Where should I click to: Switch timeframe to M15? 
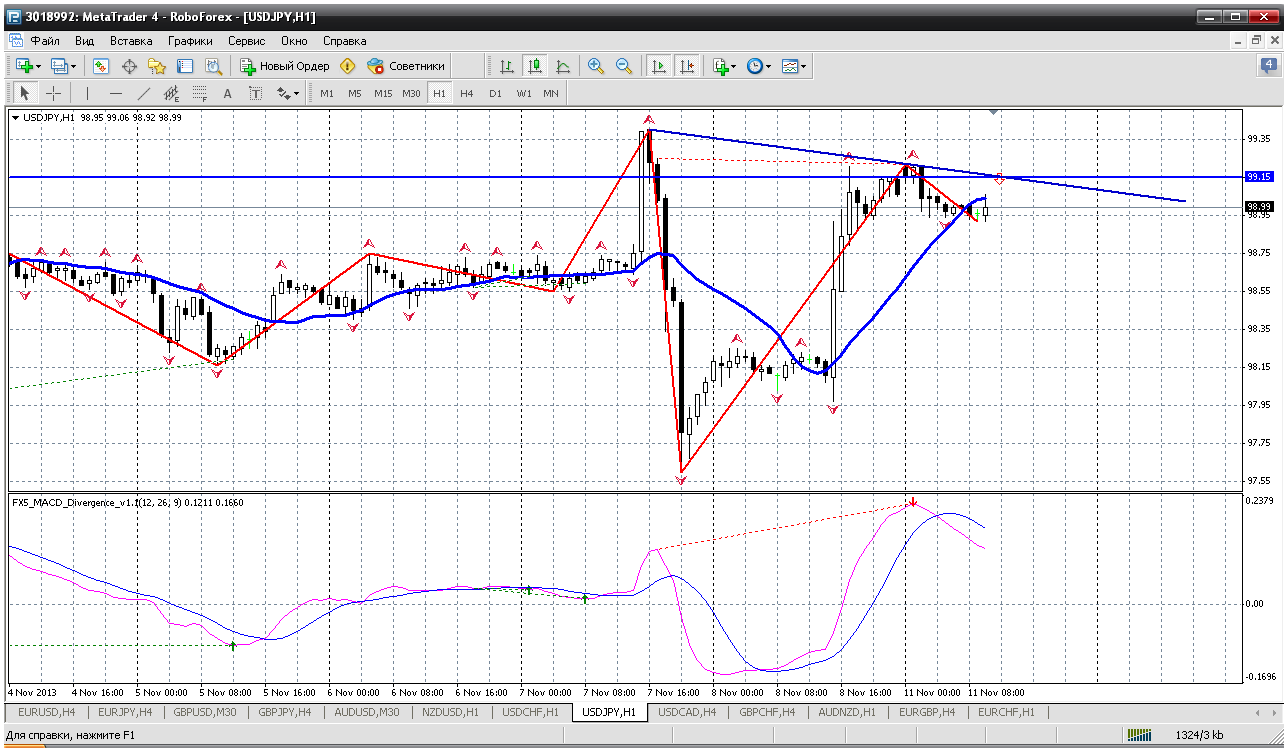point(383,93)
